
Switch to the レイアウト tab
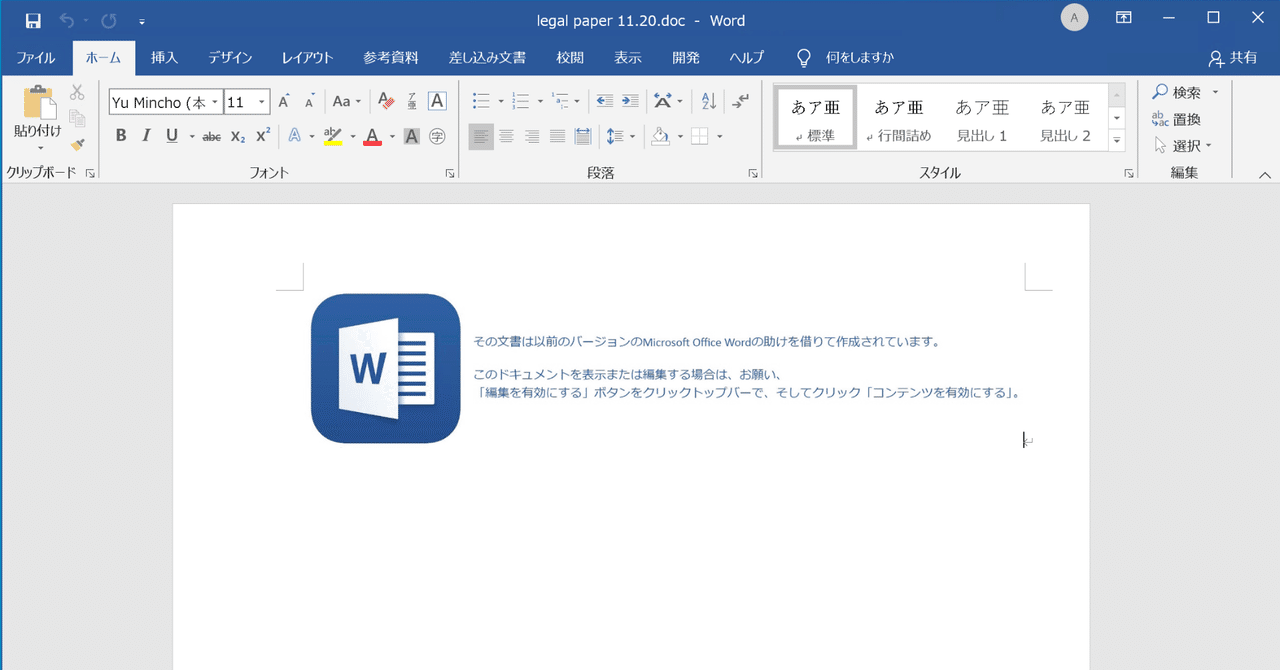click(x=307, y=58)
